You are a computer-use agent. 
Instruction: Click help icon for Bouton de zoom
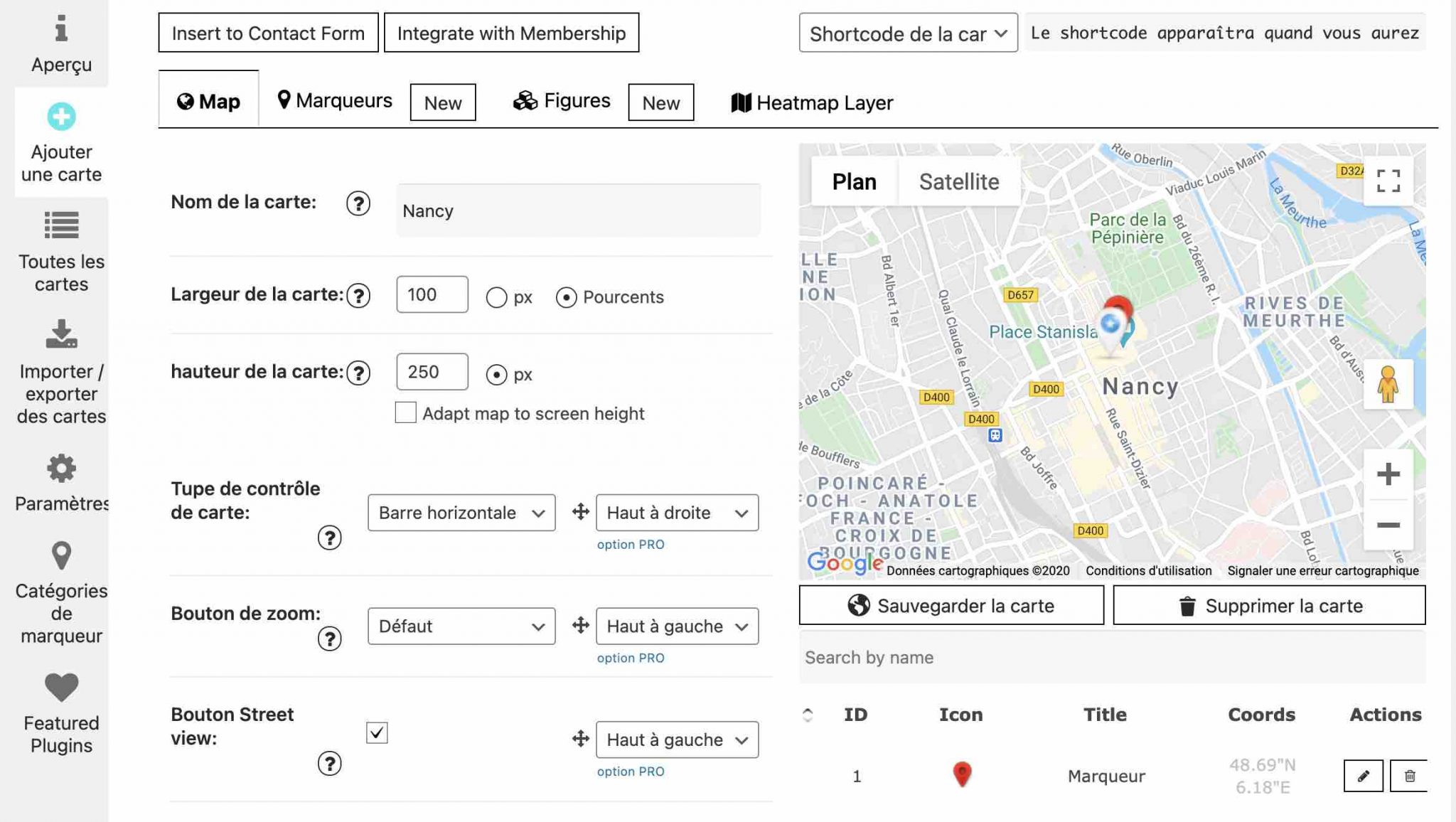point(329,639)
